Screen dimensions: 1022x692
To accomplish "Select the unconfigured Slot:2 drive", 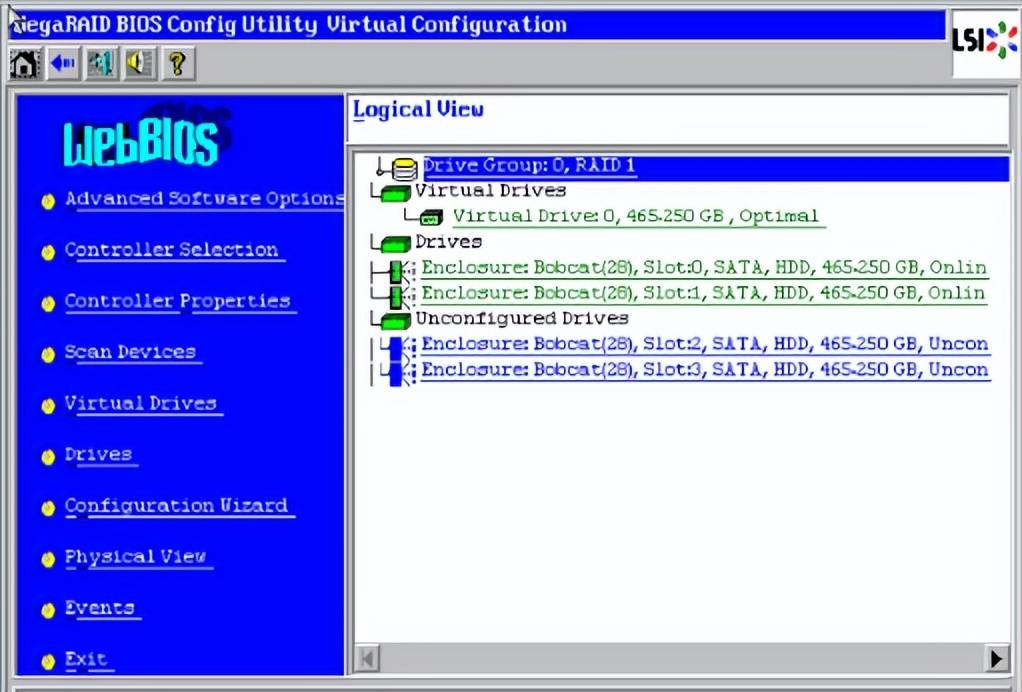I will [x=704, y=344].
